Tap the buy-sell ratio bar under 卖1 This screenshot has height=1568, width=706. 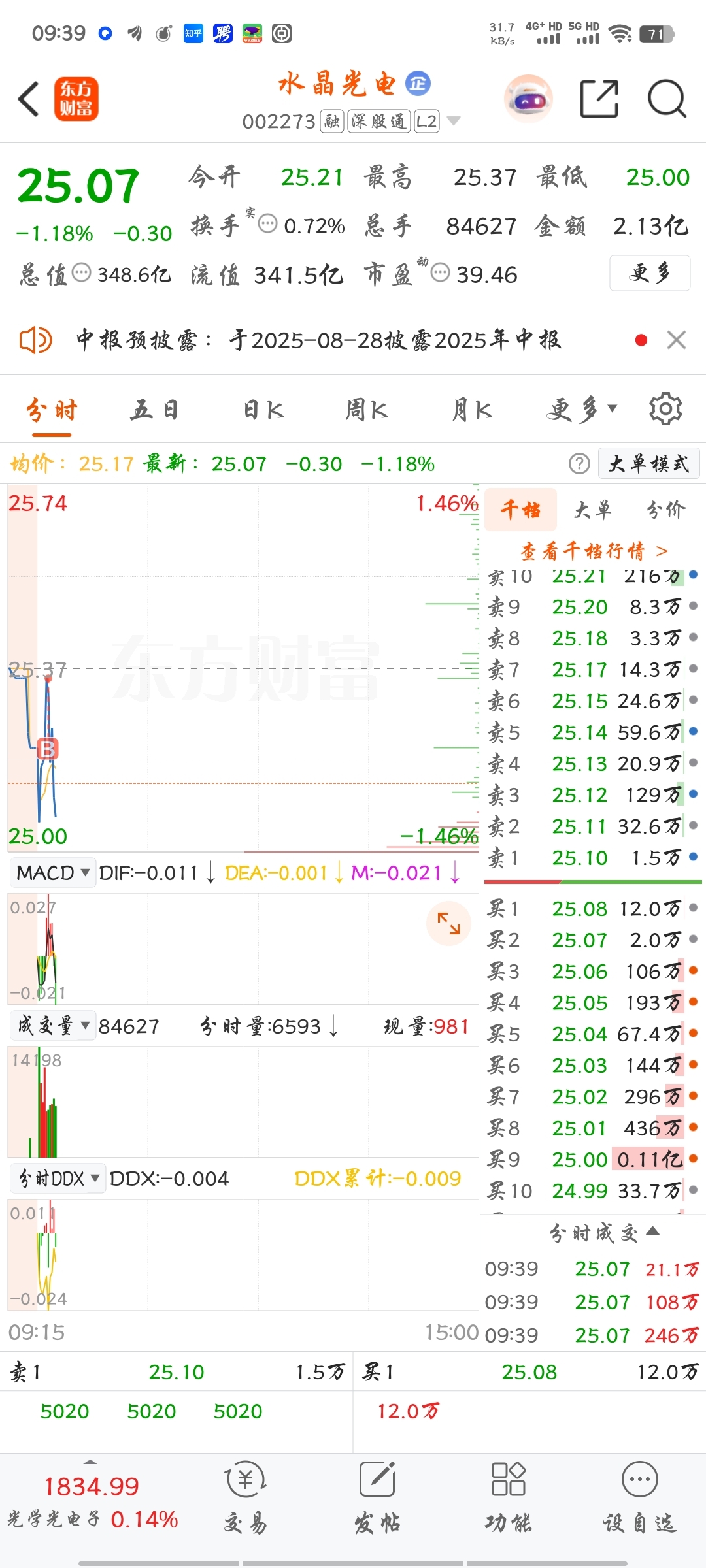593,882
